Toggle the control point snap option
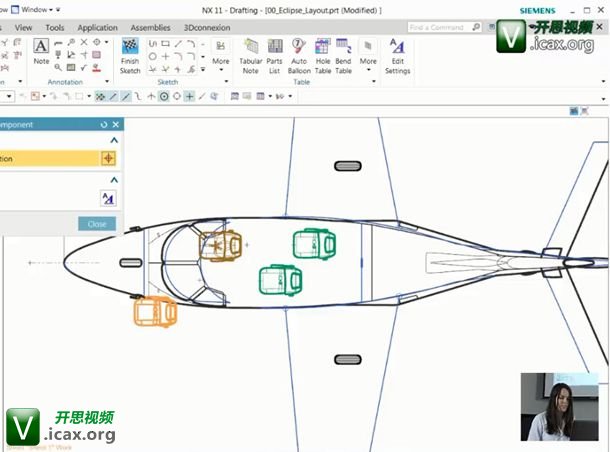 point(138,96)
